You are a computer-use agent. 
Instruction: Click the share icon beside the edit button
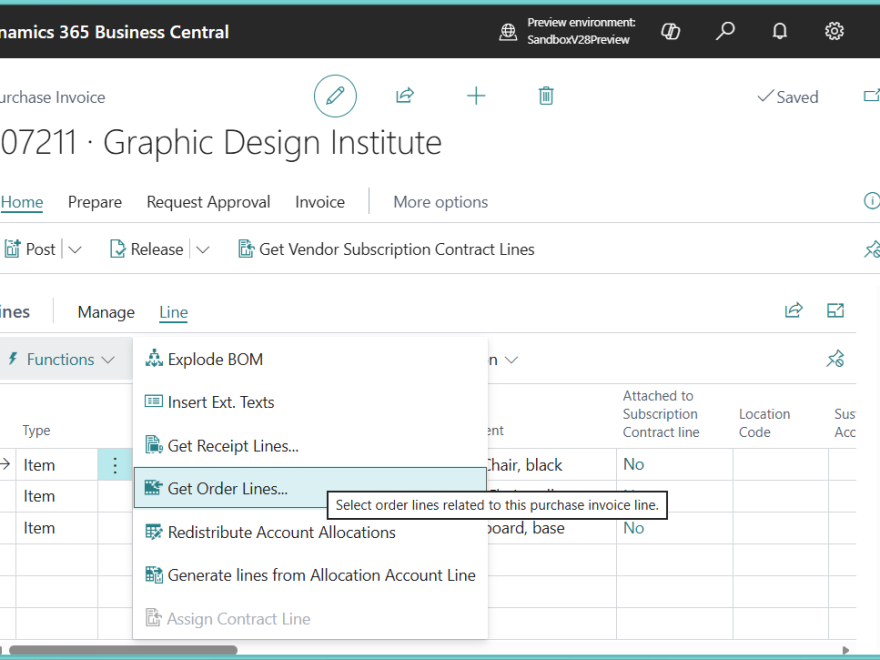pos(405,96)
